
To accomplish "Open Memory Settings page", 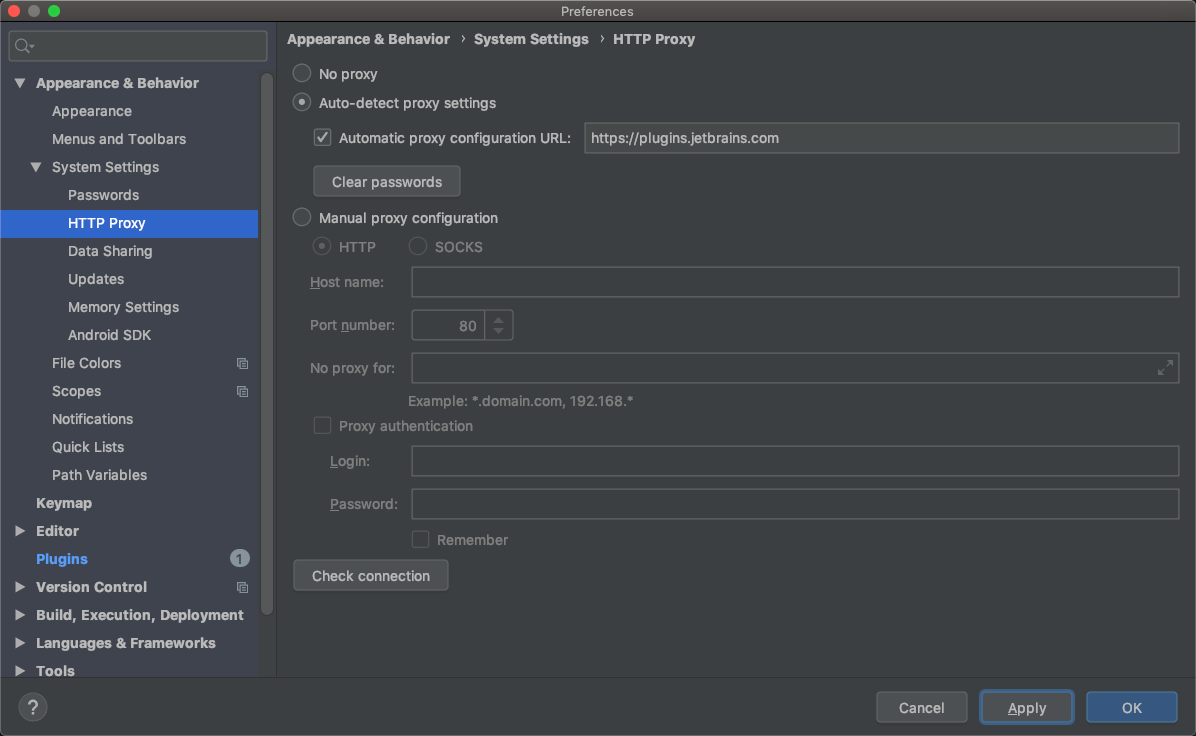I will pyautogui.click(x=124, y=307).
